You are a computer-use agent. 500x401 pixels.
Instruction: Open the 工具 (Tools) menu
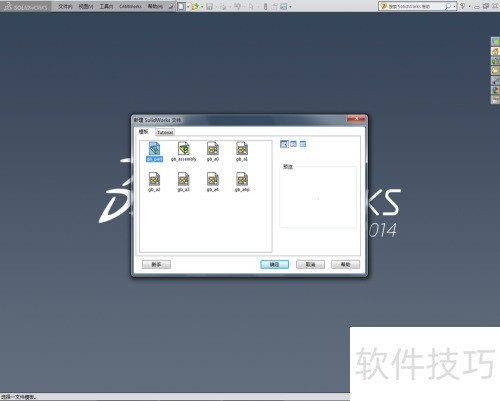[x=106, y=6]
